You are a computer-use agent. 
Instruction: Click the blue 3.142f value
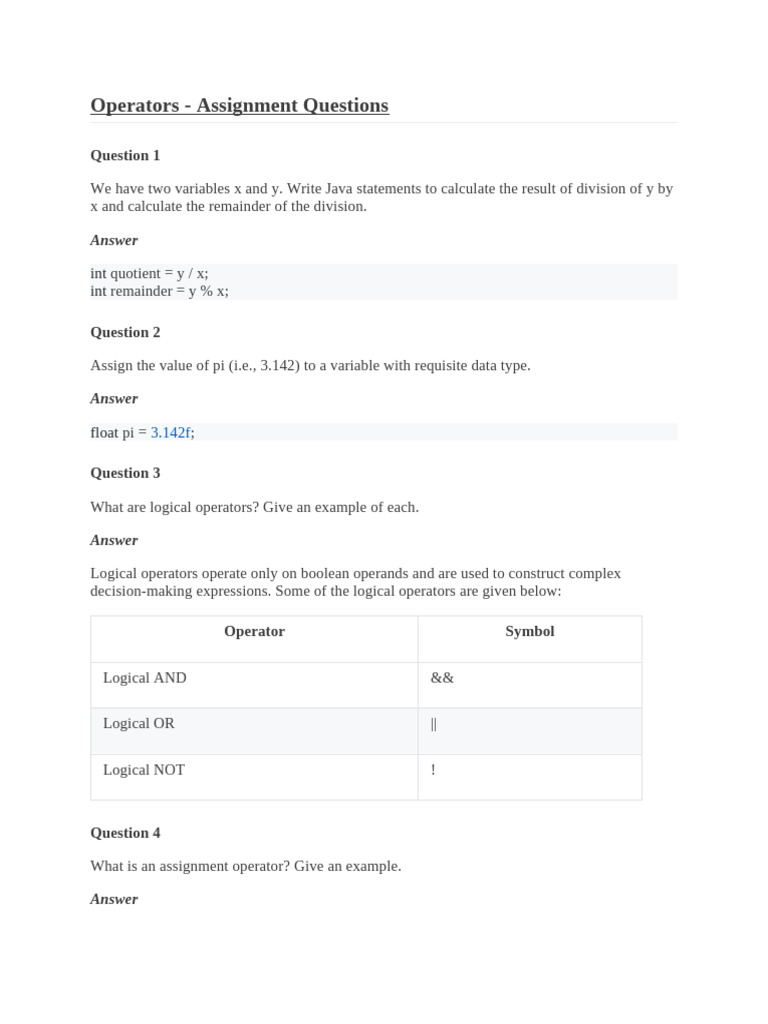[x=171, y=432]
